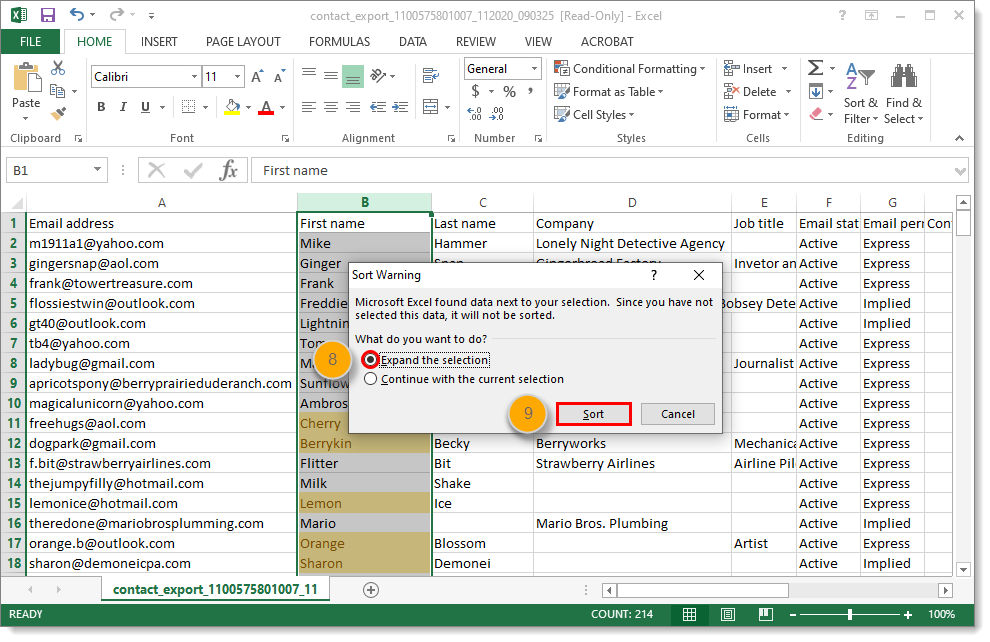Click cell containing m1911a1@yahoo.com

(x=162, y=244)
